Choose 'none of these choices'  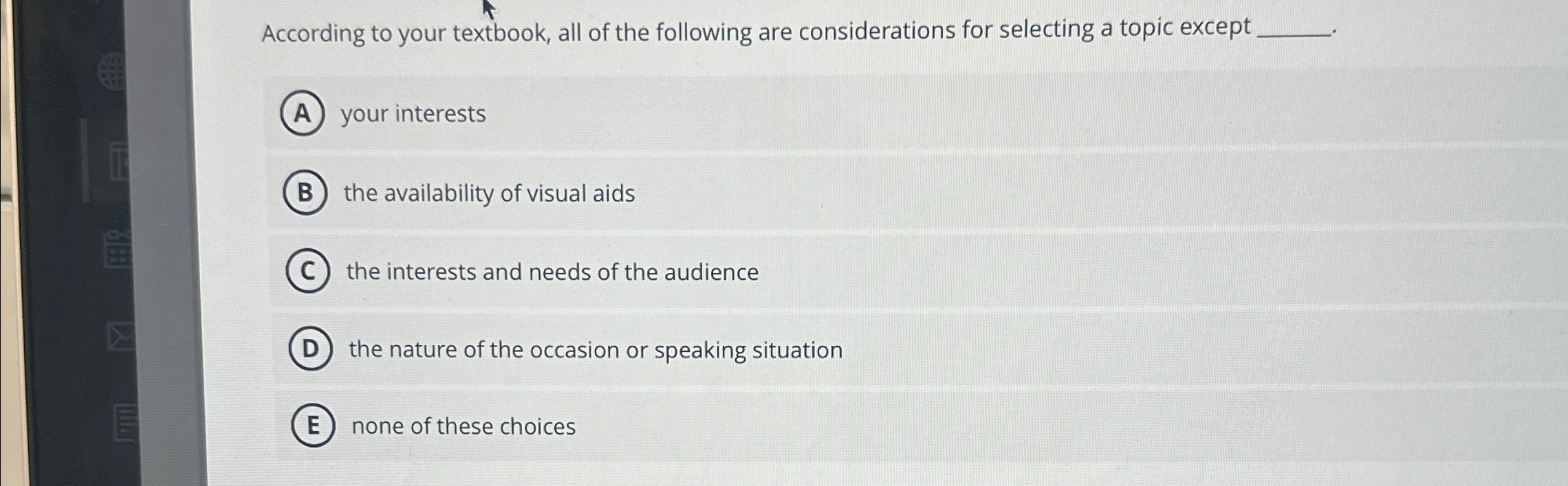click(x=463, y=426)
